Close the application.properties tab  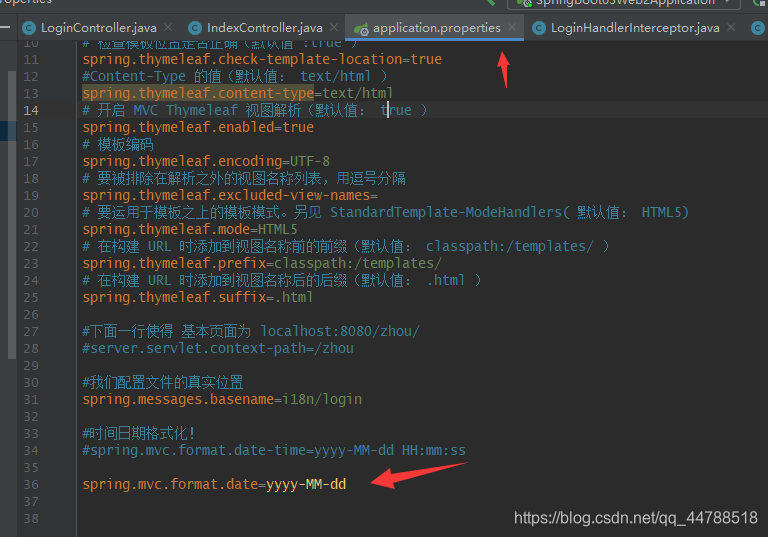click(512, 27)
